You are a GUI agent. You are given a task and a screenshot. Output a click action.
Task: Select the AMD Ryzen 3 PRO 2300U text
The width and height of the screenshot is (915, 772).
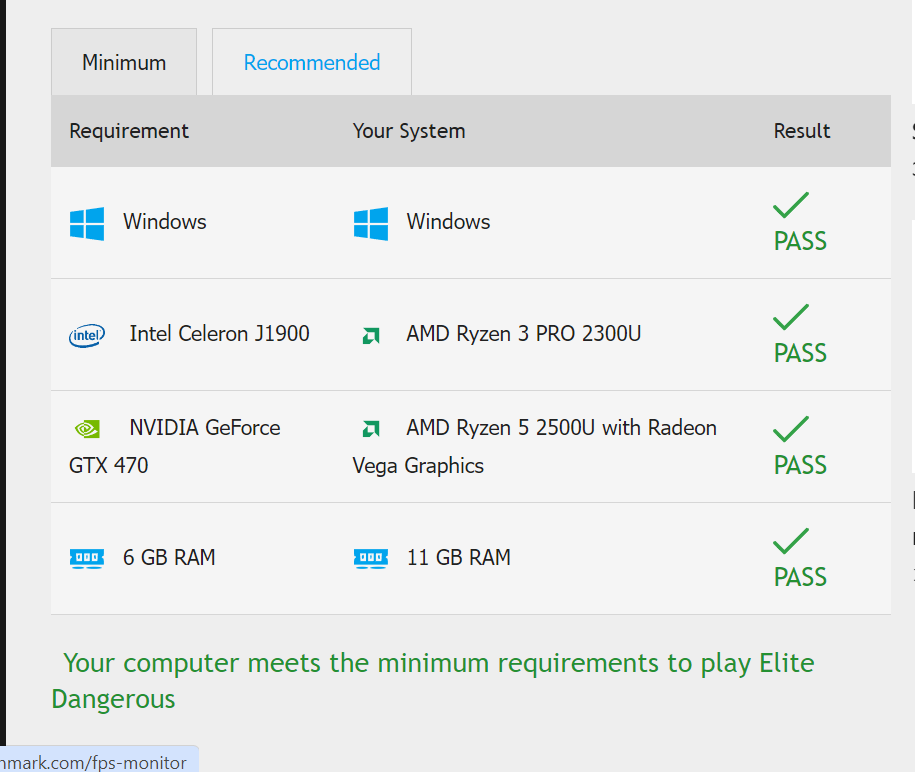tap(523, 334)
